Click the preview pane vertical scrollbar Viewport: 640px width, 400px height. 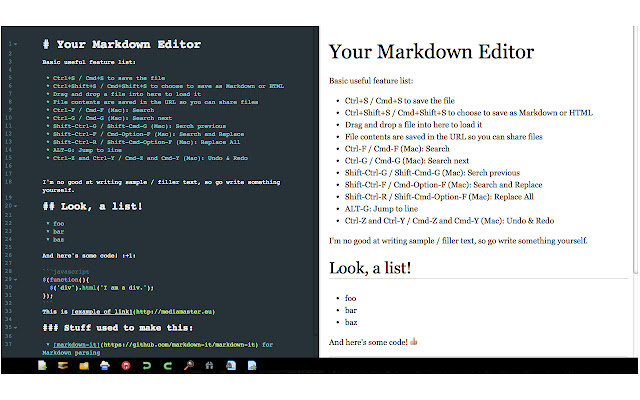tap(635, 150)
